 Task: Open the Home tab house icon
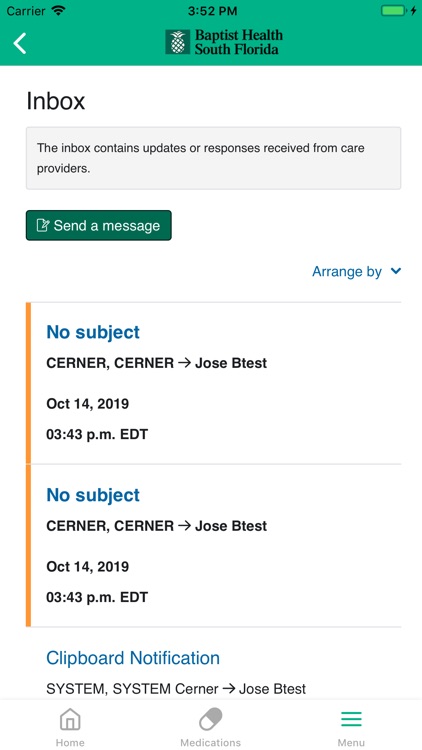click(70, 720)
